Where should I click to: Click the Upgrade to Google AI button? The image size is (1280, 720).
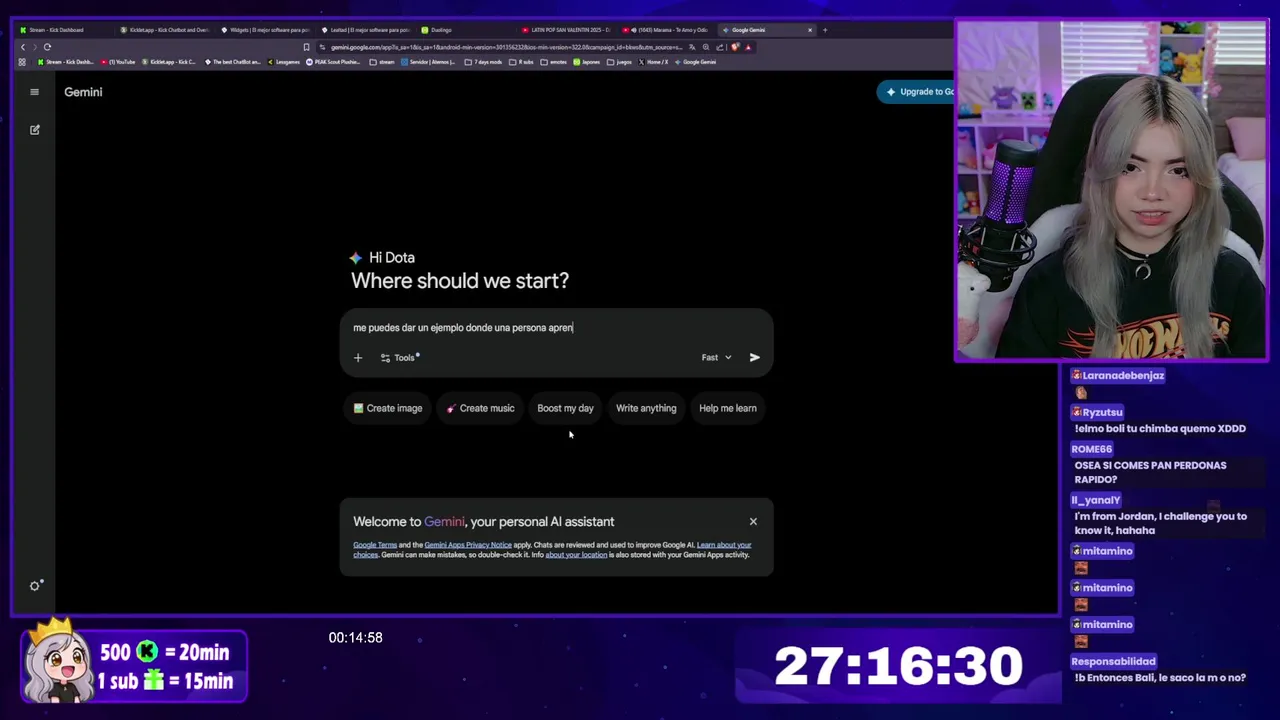[x=918, y=92]
